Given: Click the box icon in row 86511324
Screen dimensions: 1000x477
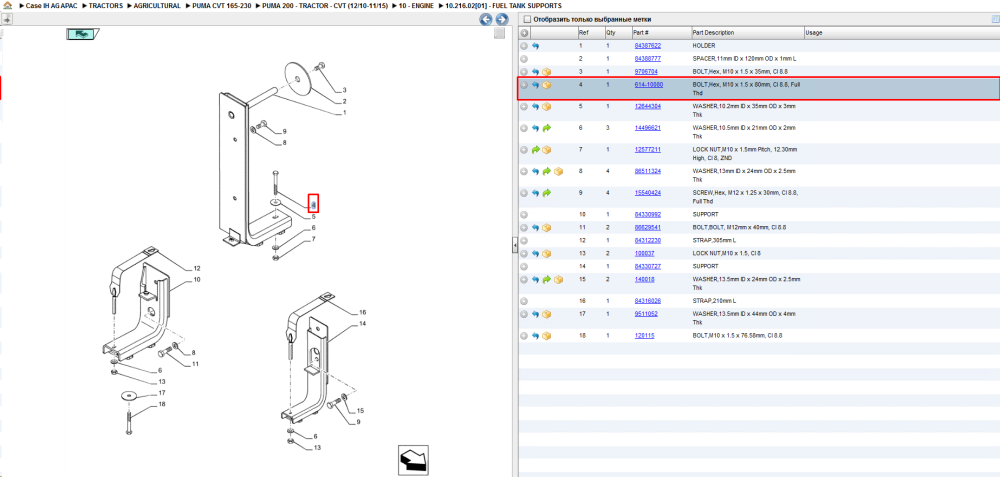Looking at the screenshot, I should coord(558,172).
